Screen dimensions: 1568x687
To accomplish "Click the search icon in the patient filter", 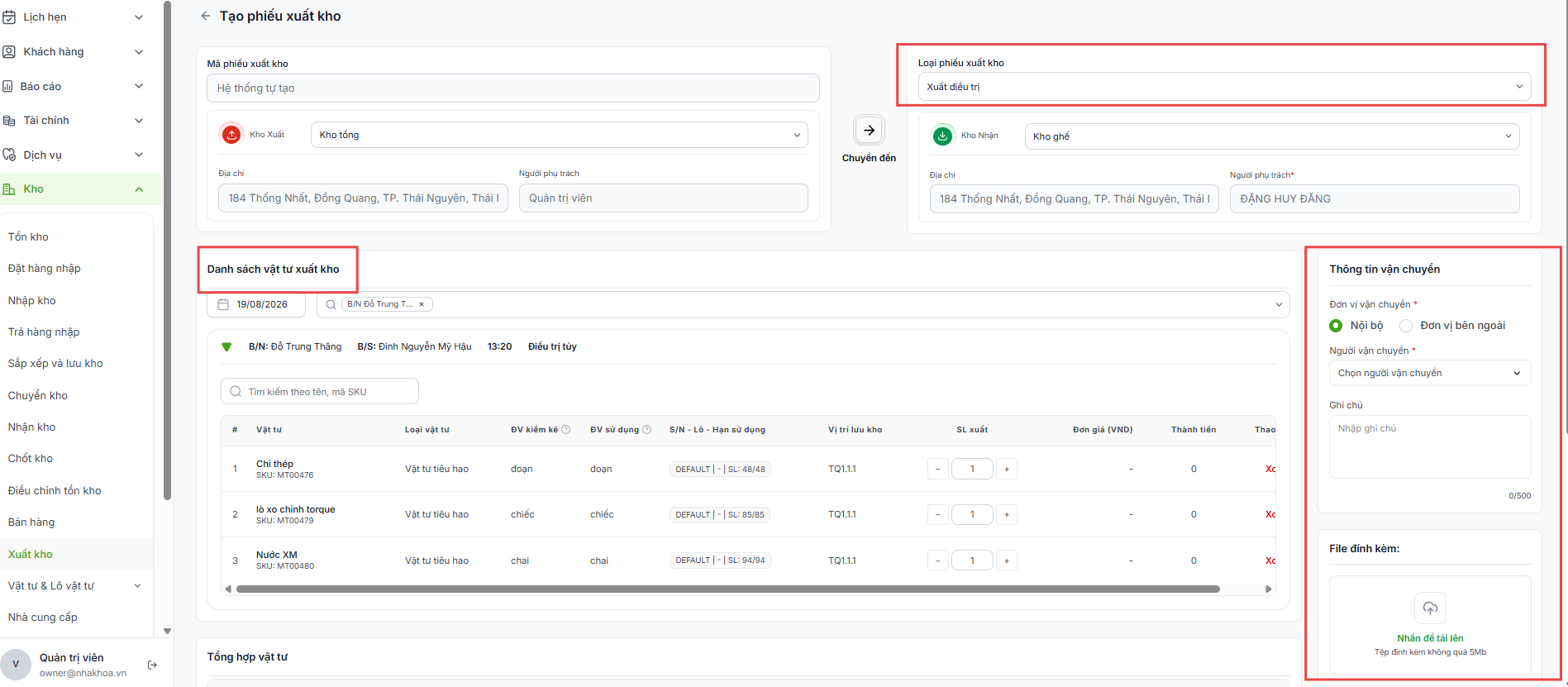I will coord(331,304).
